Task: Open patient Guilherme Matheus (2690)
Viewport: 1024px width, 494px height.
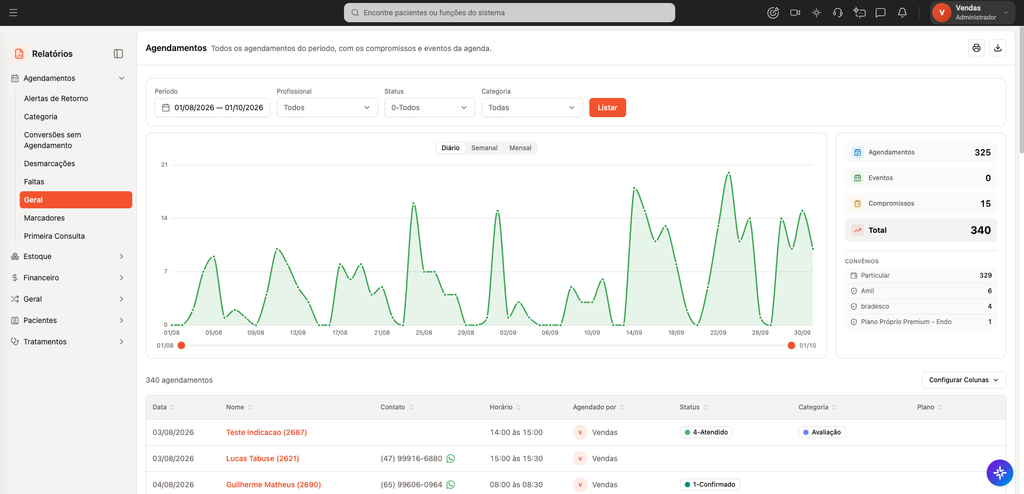Action: pyautogui.click(x=273, y=485)
